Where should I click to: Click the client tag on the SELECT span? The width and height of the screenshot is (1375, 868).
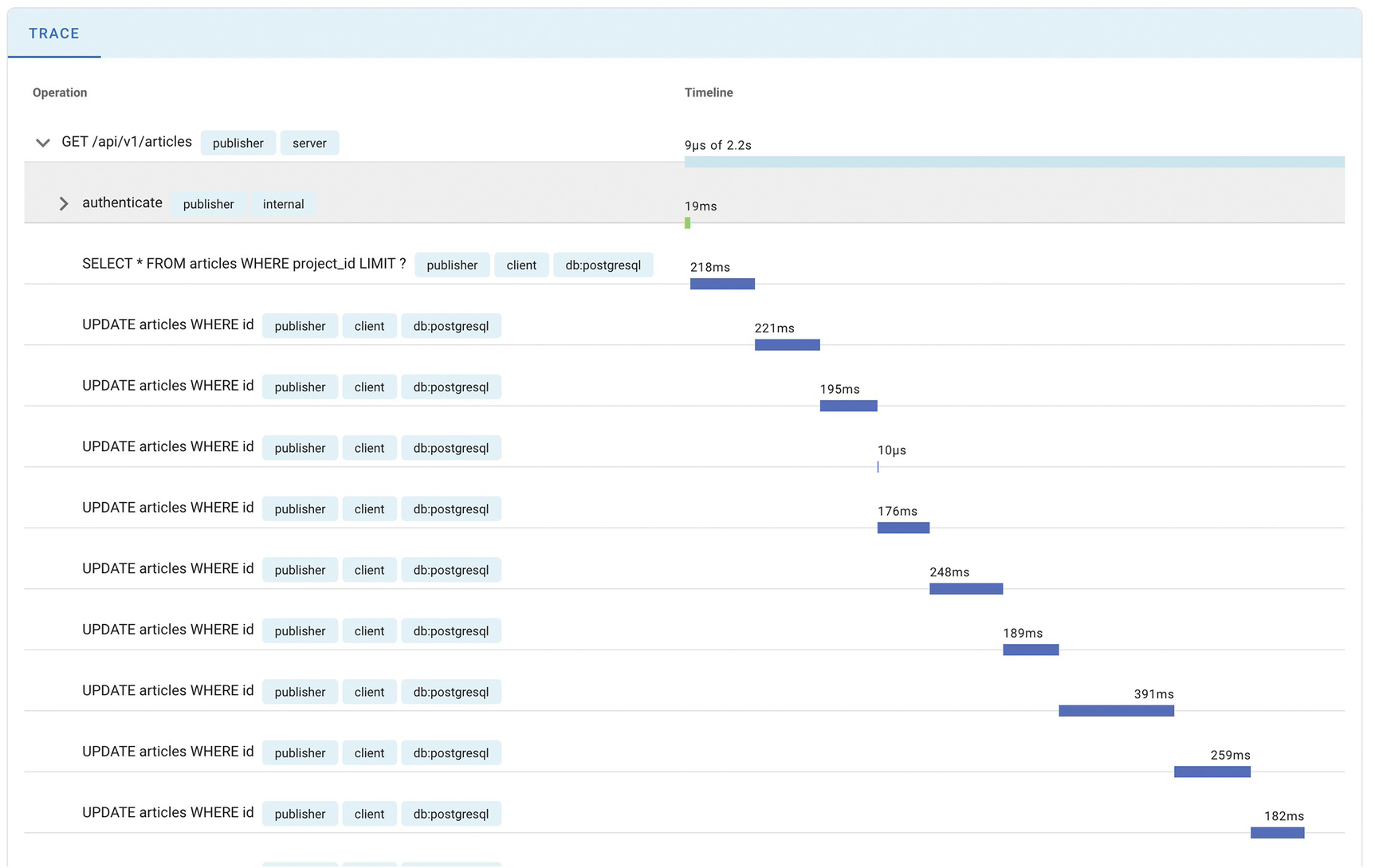[521, 265]
